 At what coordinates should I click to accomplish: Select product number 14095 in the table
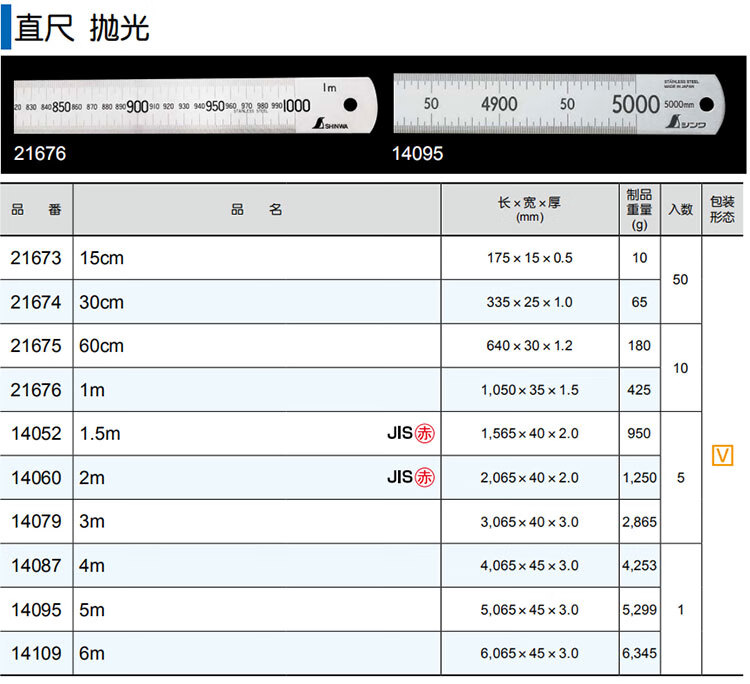(x=36, y=610)
